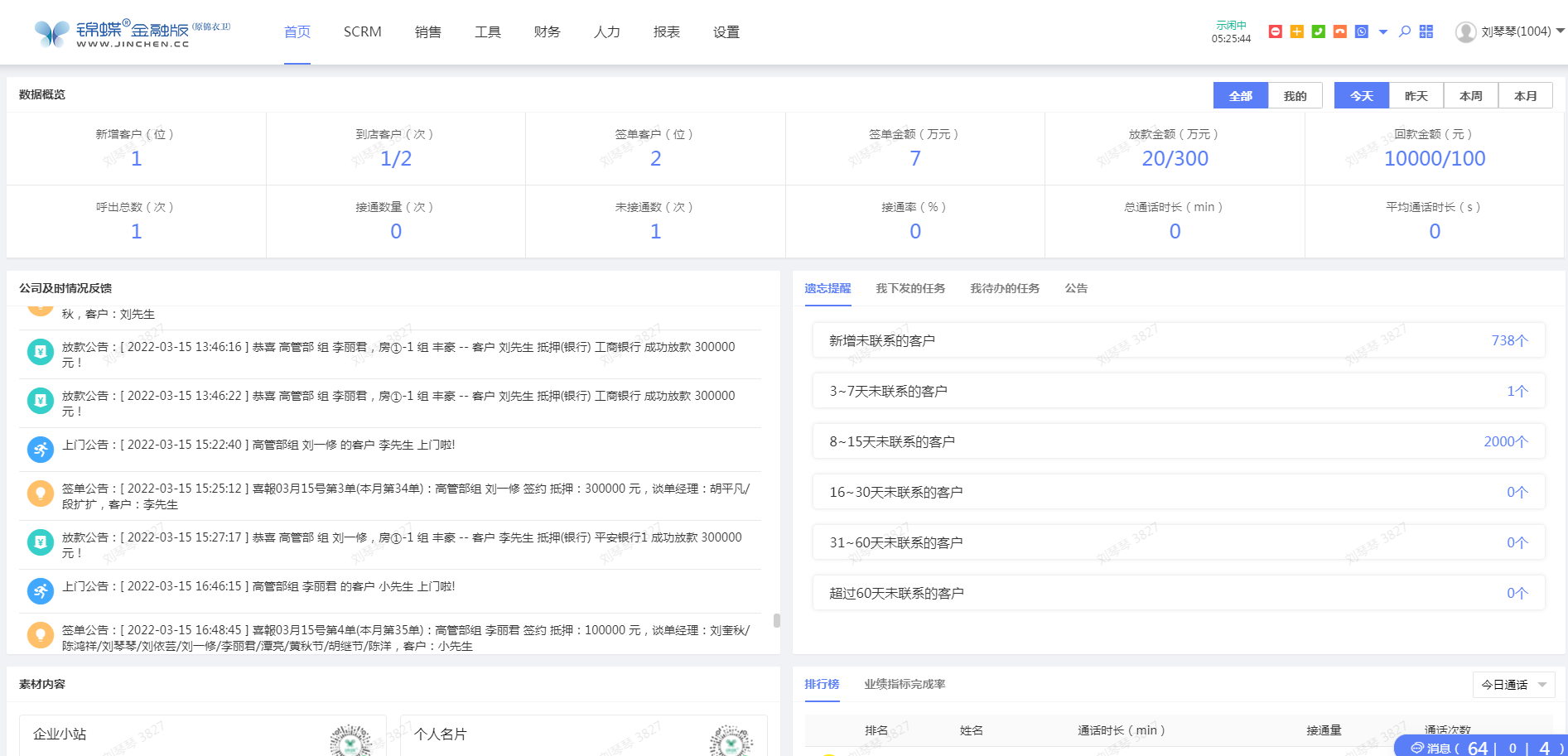Select the 本周 time range toggle

click(x=1471, y=95)
